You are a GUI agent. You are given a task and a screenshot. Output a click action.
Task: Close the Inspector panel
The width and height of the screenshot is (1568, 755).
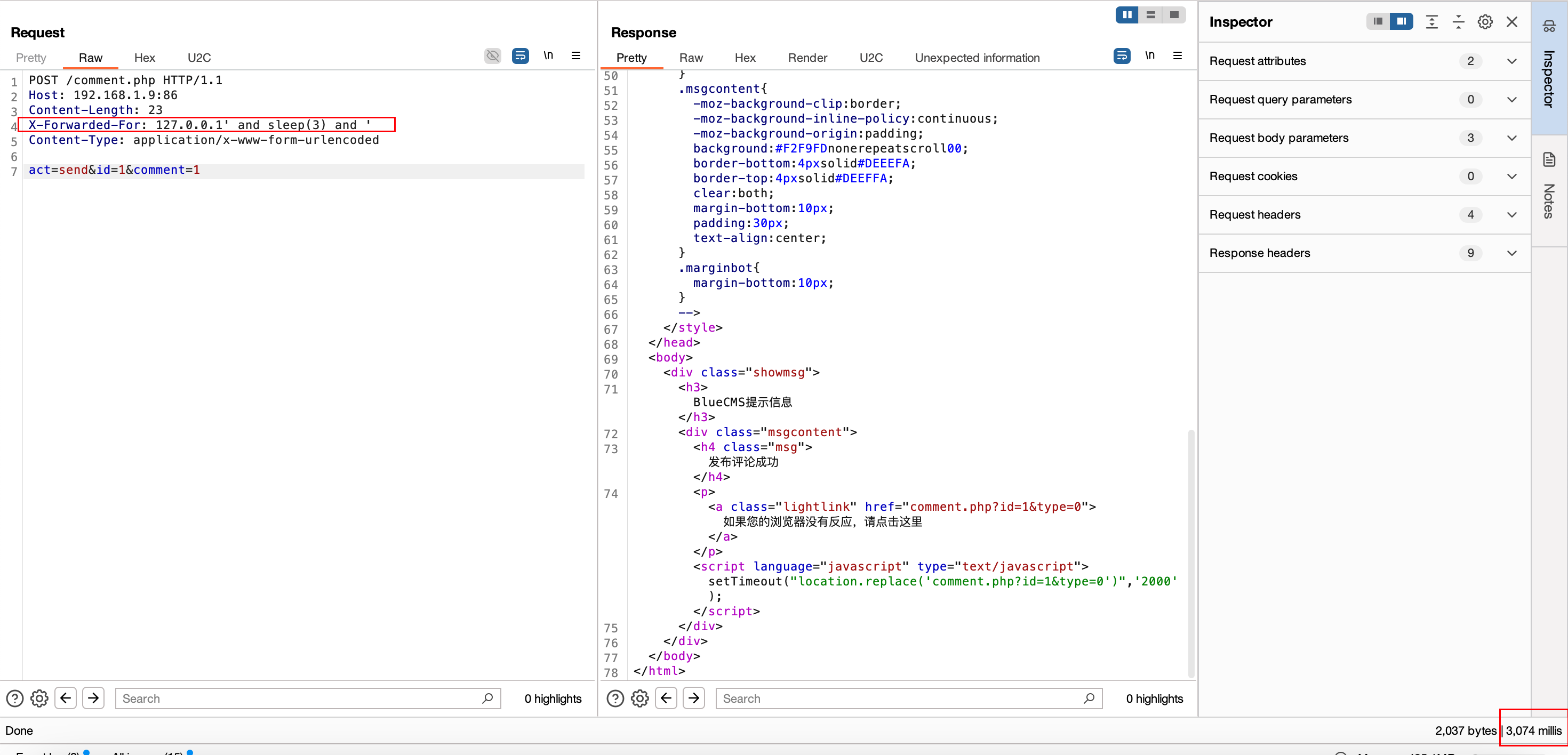pos(1511,22)
